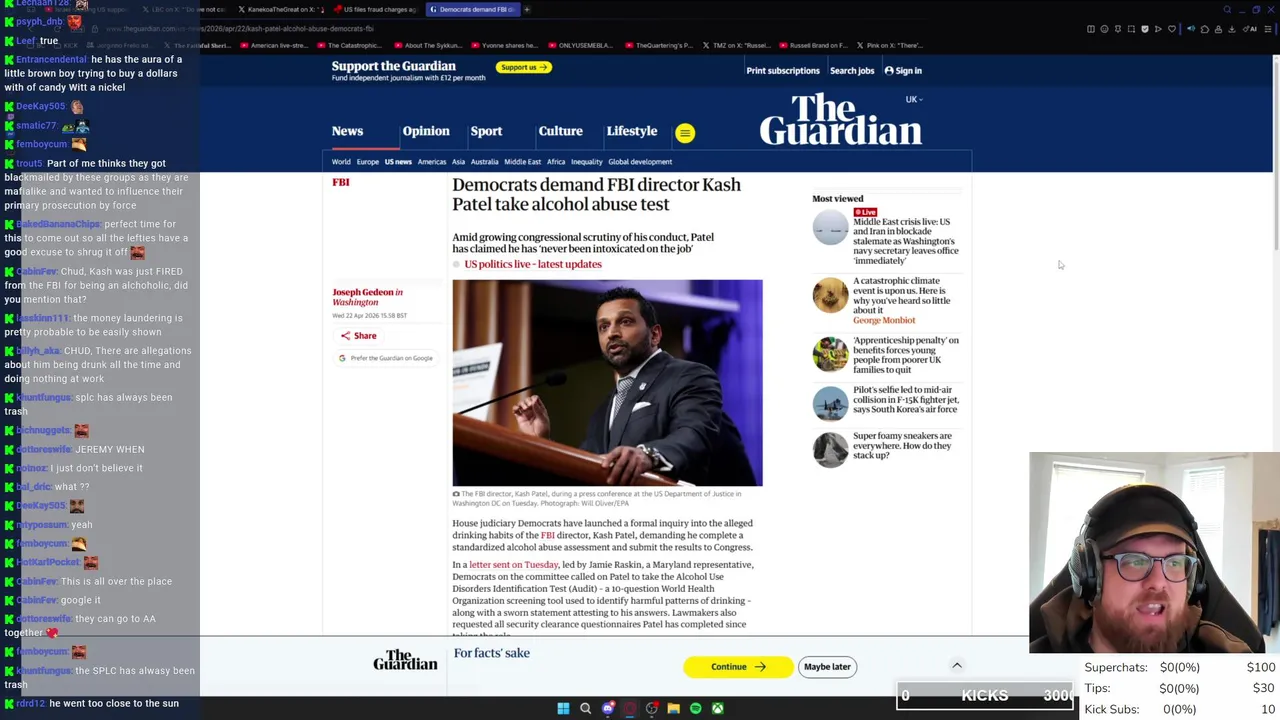
Task: Click the pin icon in address bar
Action: 1118,29
